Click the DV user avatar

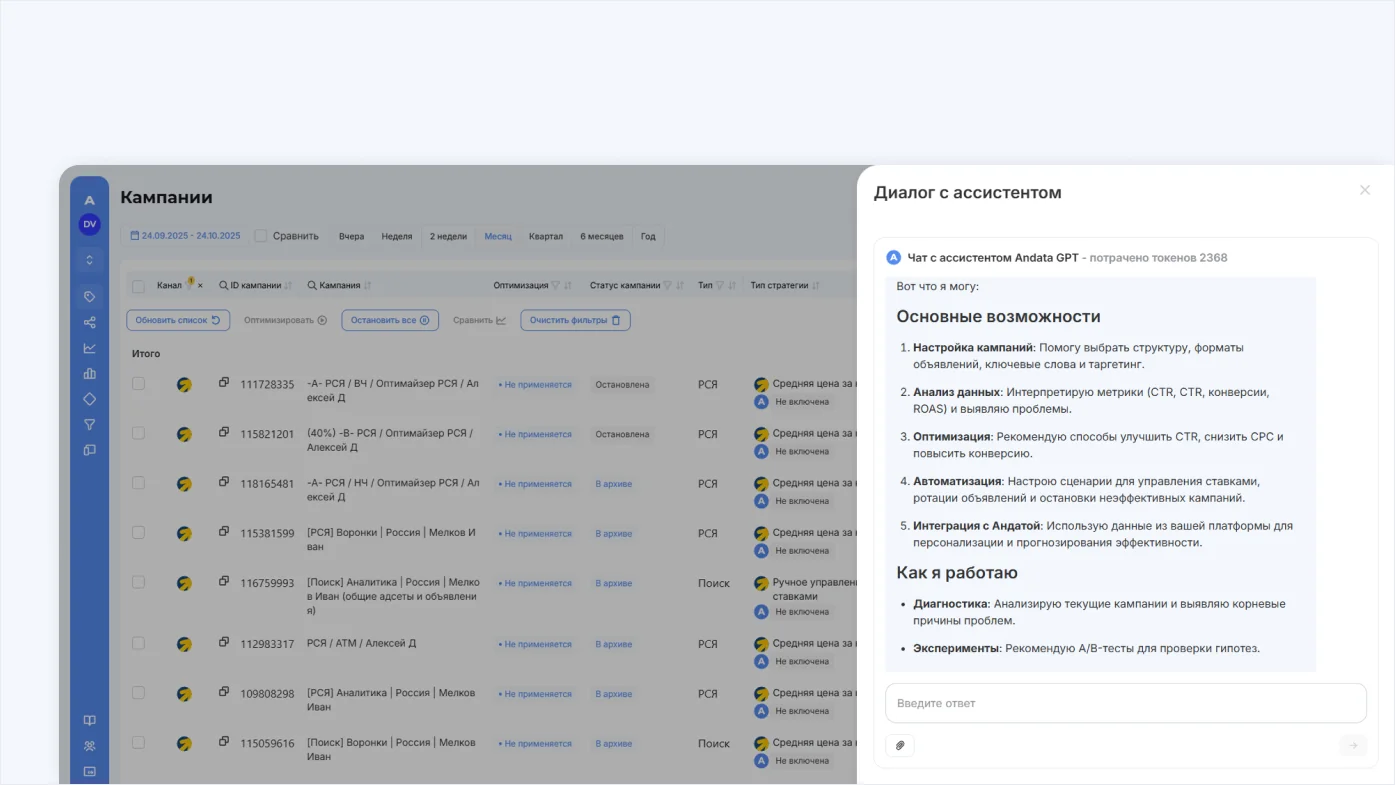click(x=90, y=224)
